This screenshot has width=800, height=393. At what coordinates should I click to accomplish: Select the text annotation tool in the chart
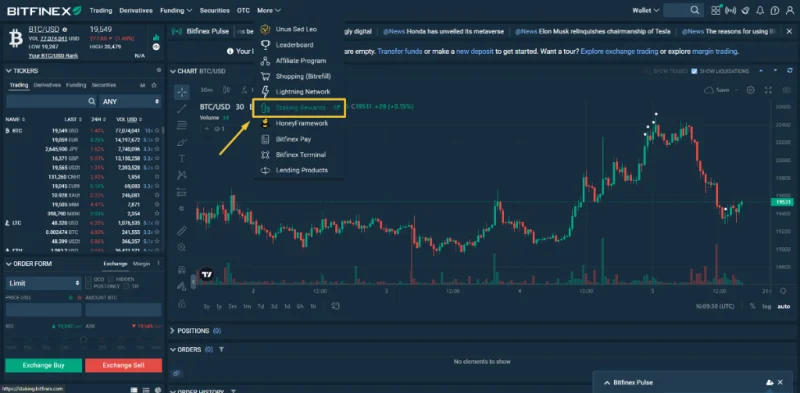pos(182,159)
